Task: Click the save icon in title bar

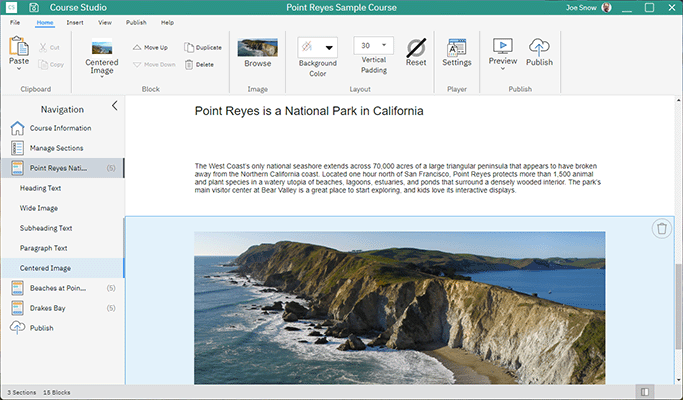Action: pyautogui.click(x=34, y=7)
